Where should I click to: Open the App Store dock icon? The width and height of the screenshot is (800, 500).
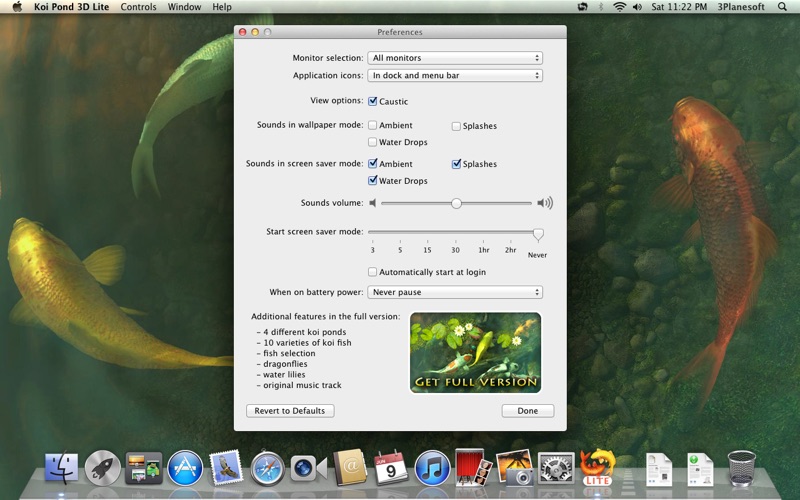point(185,467)
